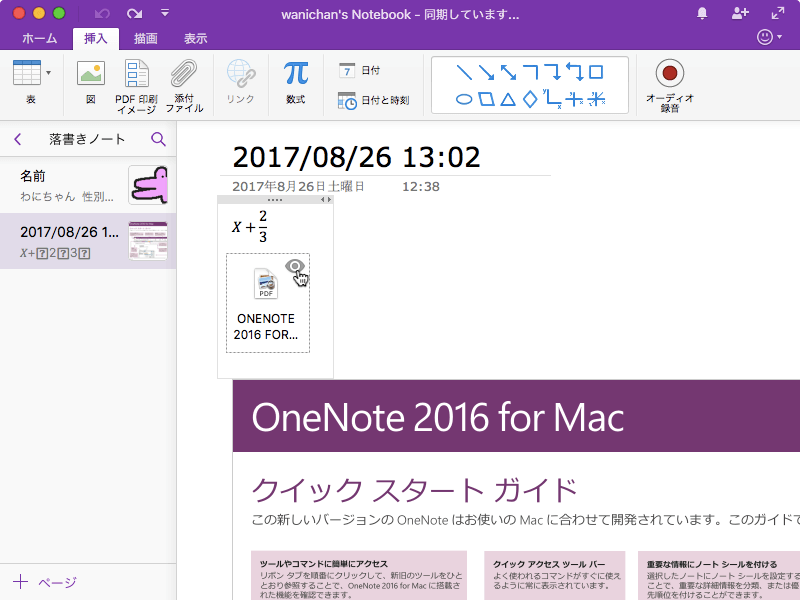Open quick access toolbar customize dropdown

coord(165,13)
